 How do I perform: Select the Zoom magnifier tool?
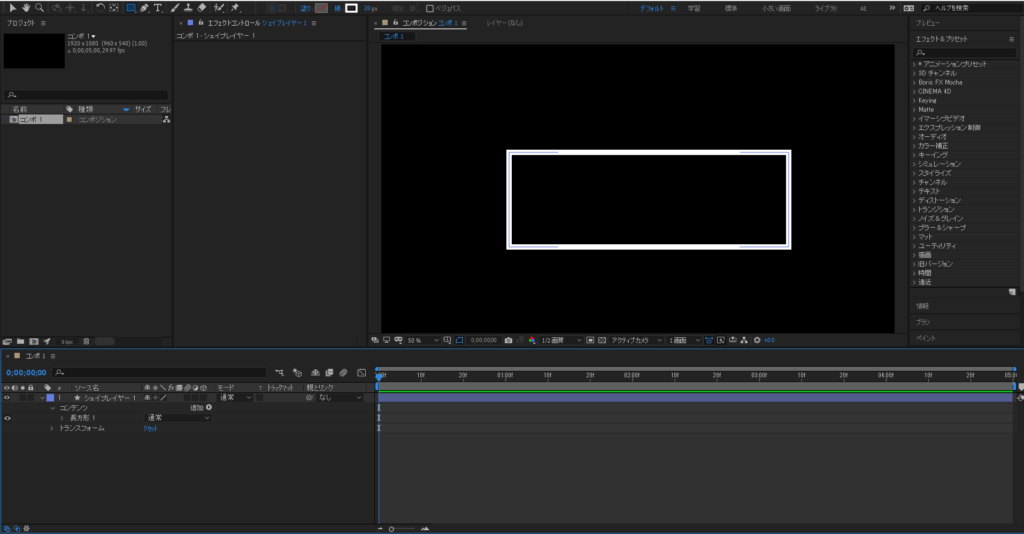point(39,8)
